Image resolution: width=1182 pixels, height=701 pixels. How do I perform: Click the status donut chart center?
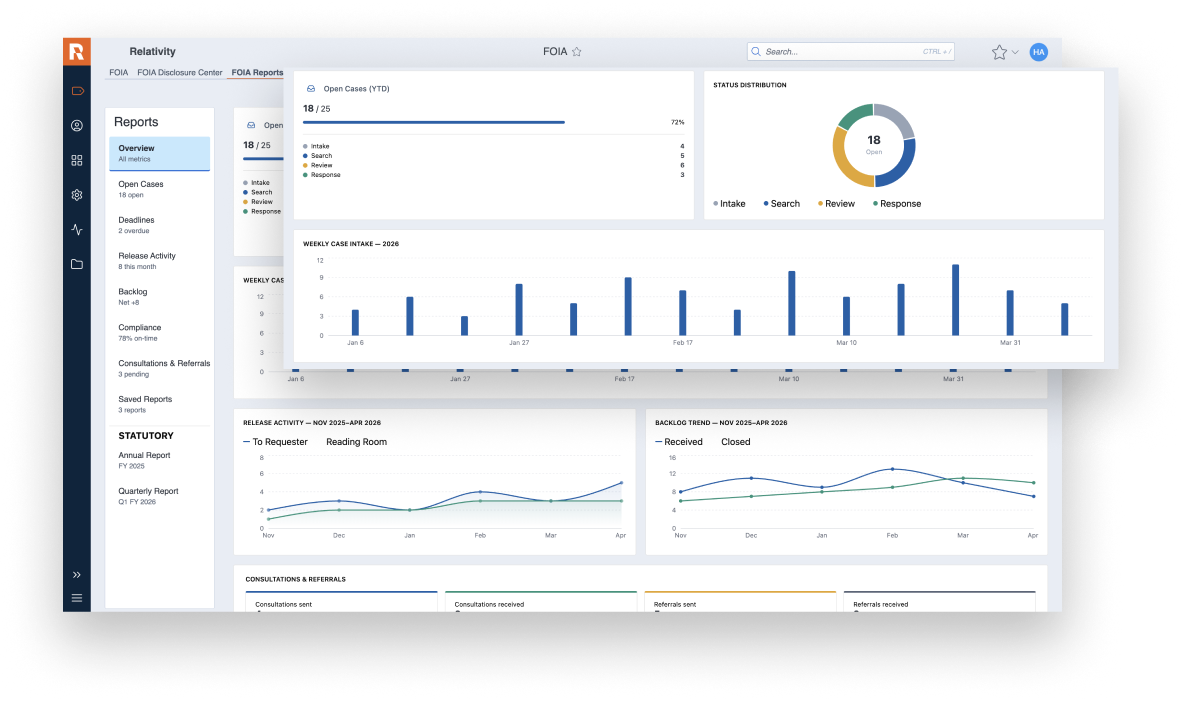[874, 145]
